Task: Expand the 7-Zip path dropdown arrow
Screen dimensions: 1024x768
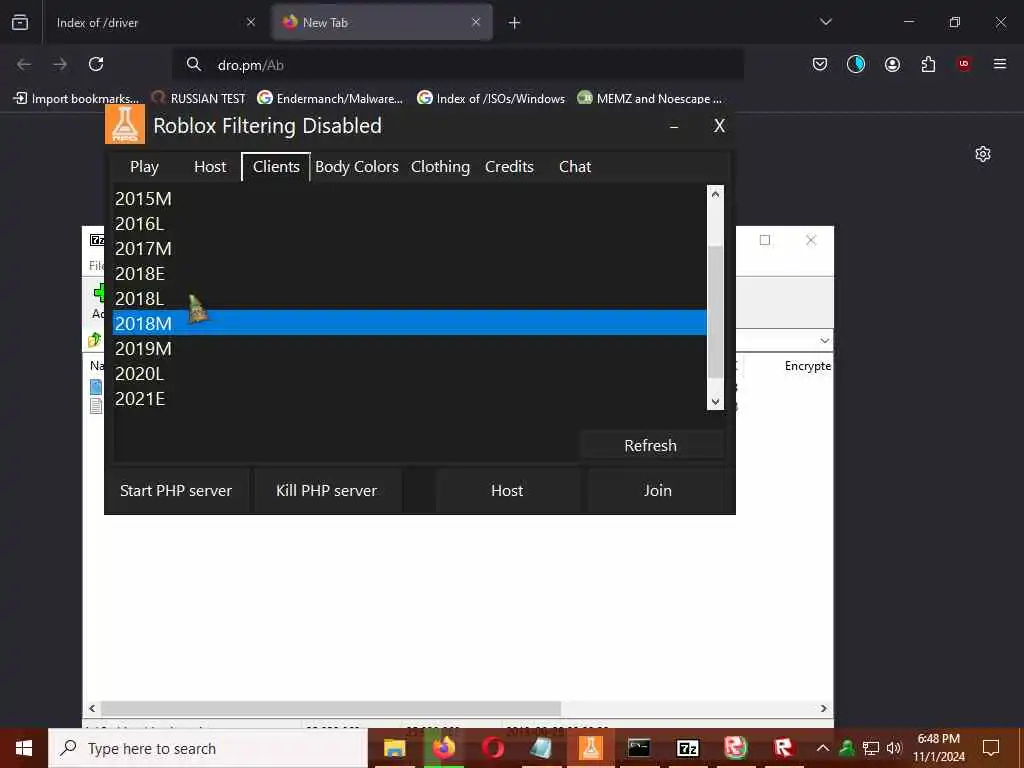Action: [824, 341]
